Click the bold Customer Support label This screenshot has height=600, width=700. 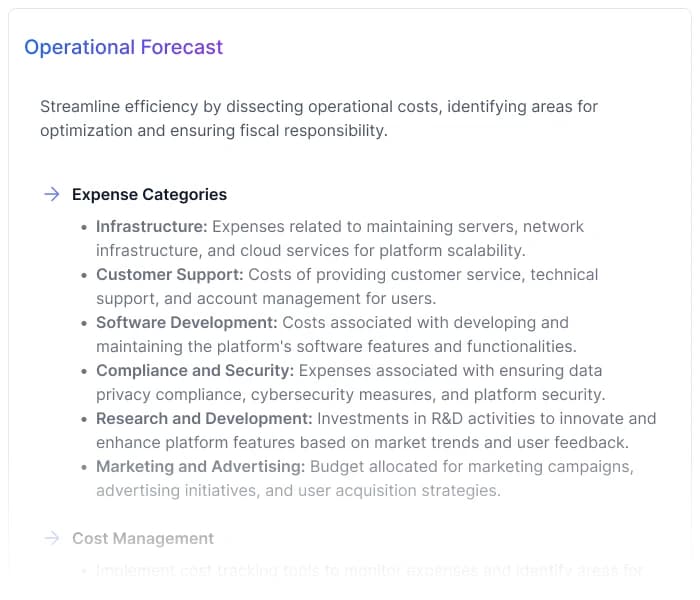coord(169,274)
